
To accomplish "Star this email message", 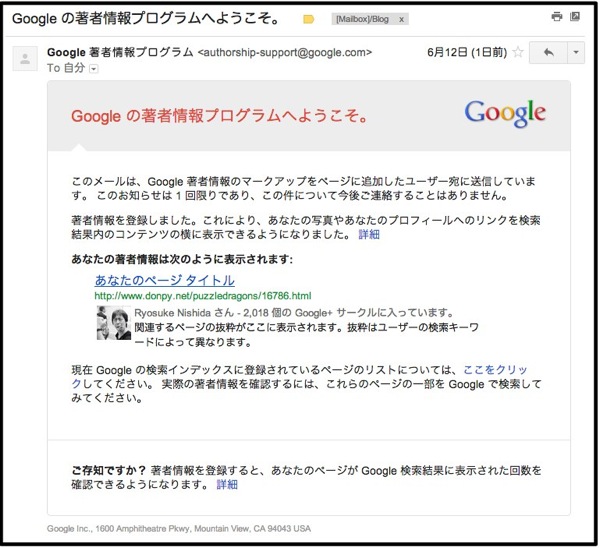I will coord(518,52).
